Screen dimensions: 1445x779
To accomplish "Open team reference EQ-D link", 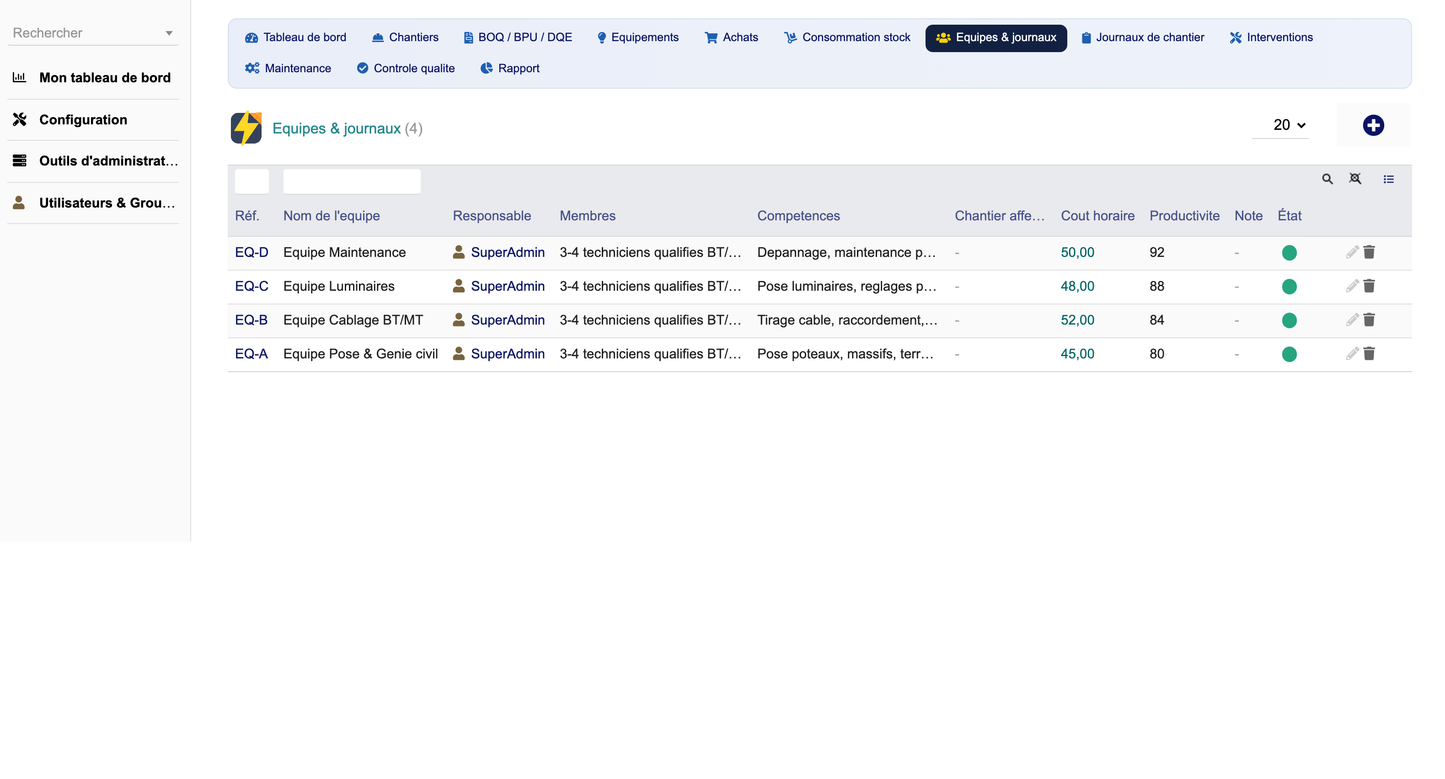I will coord(252,253).
